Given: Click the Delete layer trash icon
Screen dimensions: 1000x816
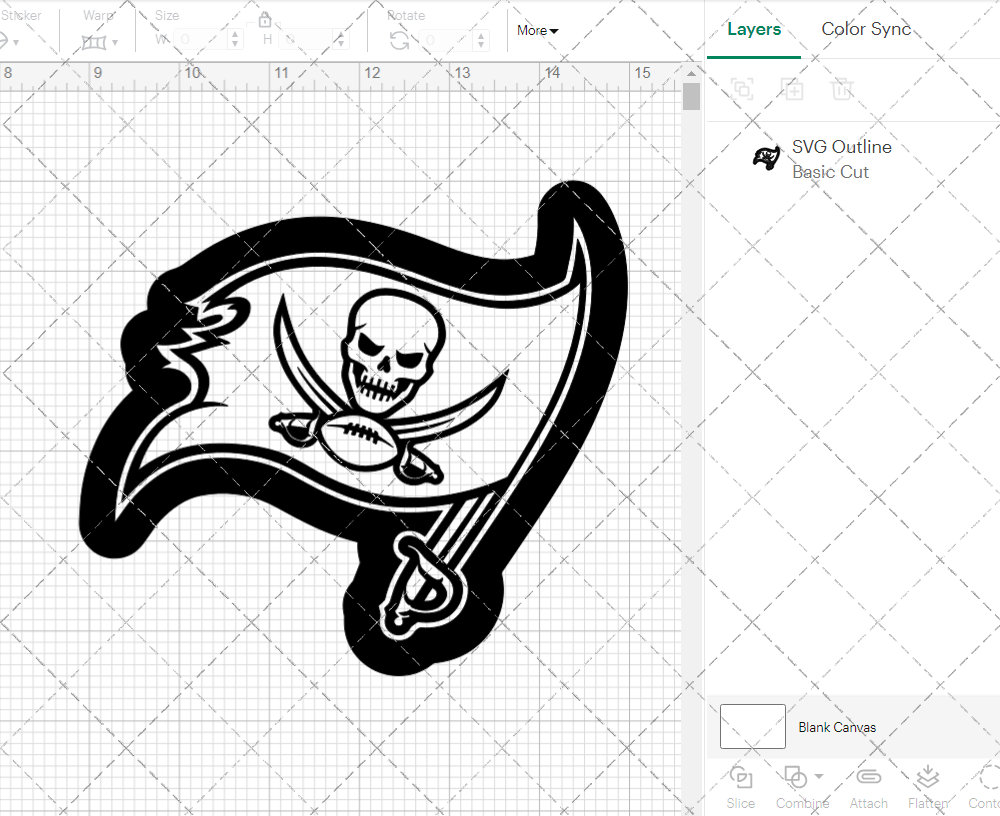Looking at the screenshot, I should tap(842, 89).
